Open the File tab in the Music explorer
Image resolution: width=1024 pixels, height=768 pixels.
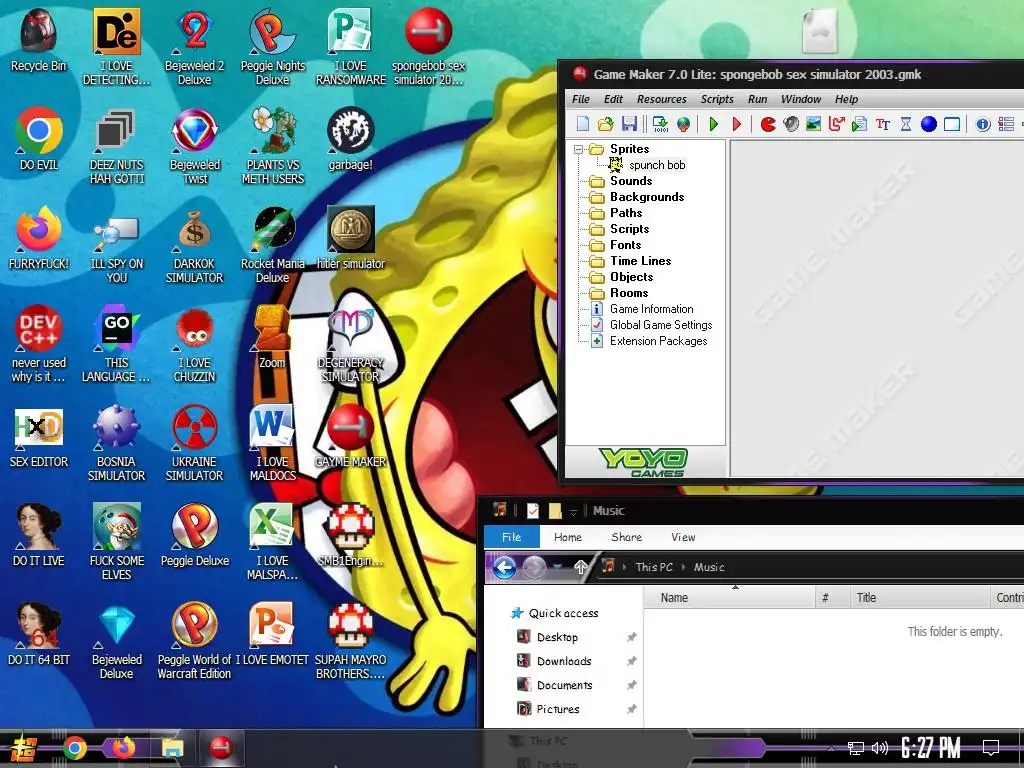[511, 537]
